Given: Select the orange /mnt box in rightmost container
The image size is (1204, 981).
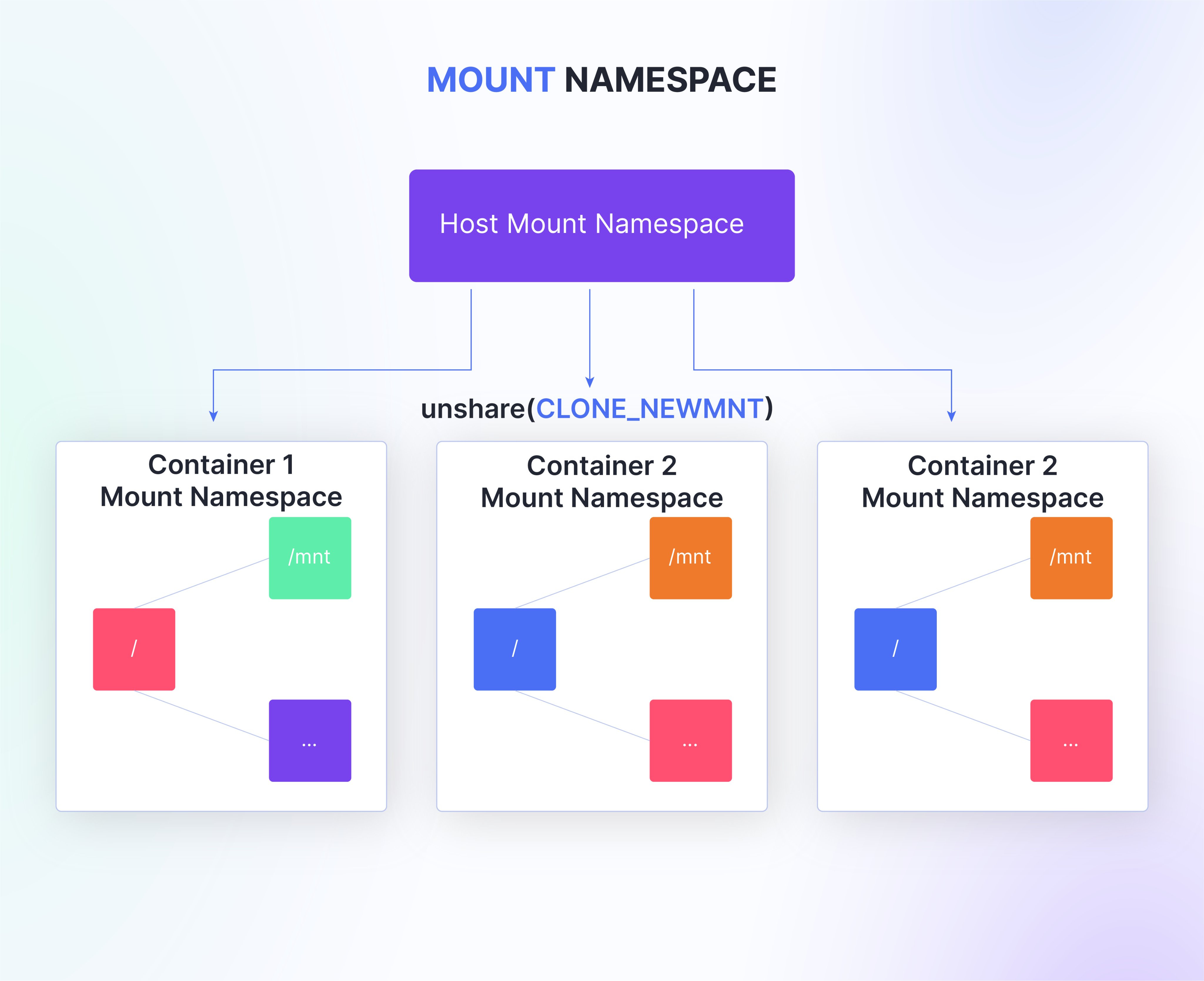Looking at the screenshot, I should [1071, 558].
